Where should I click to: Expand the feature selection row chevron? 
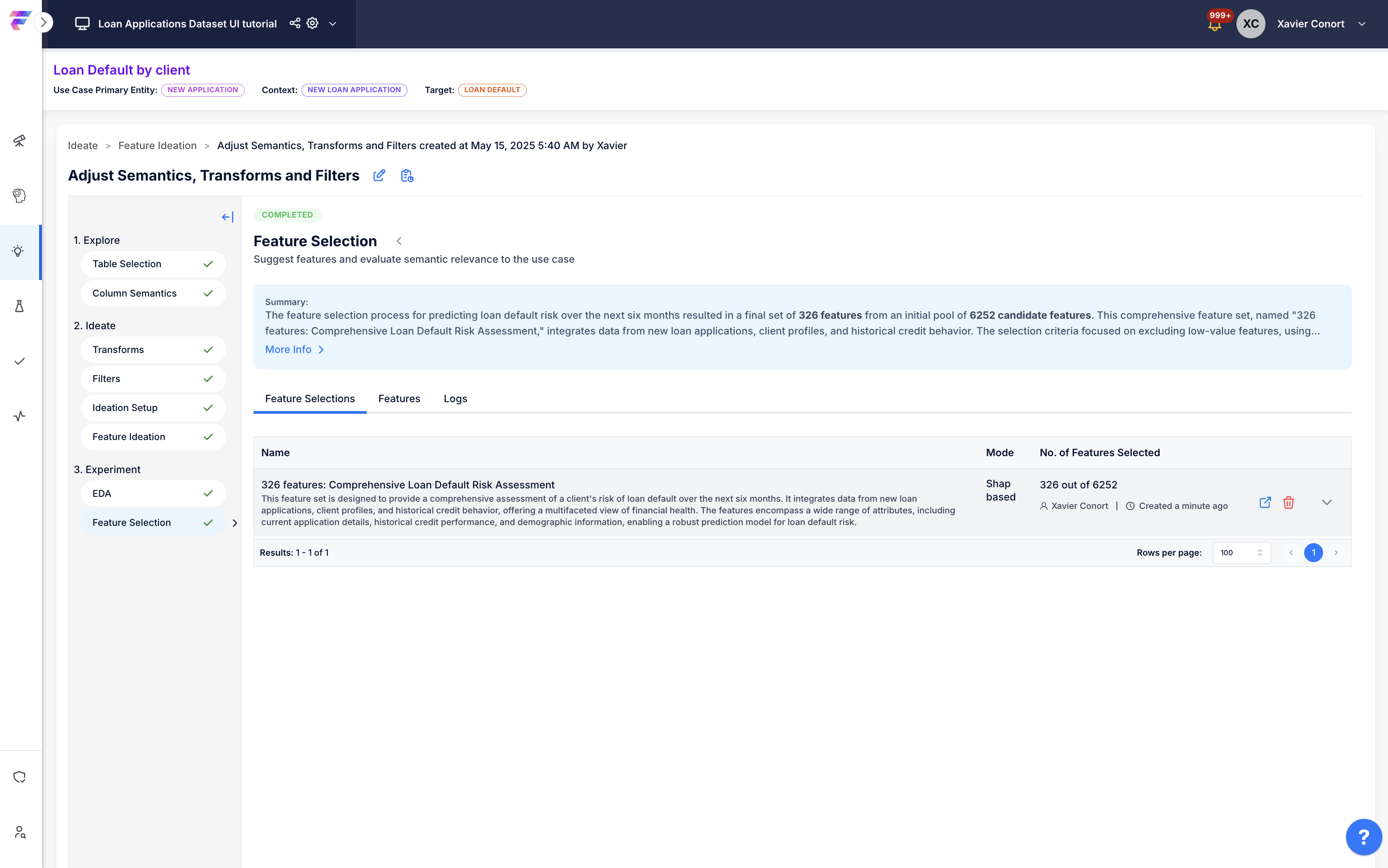[1327, 503]
